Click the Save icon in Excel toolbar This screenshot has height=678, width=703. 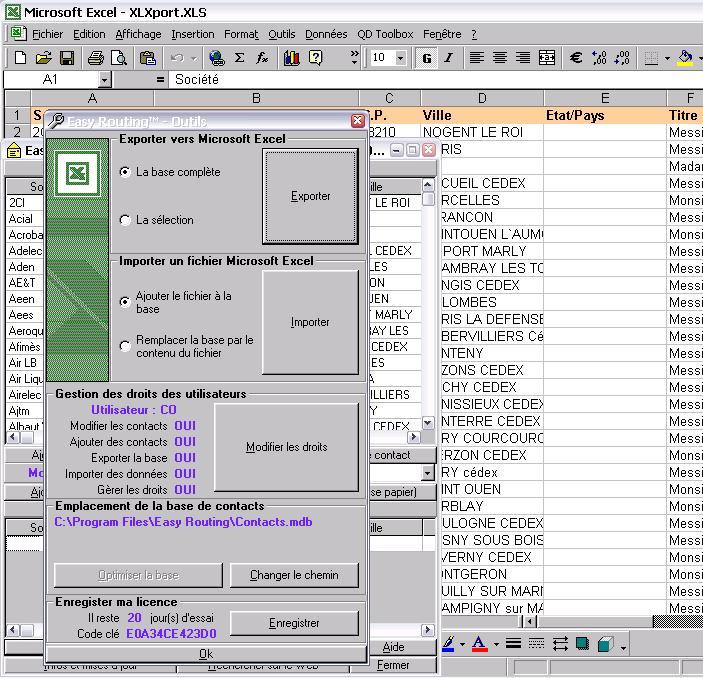click(x=67, y=59)
